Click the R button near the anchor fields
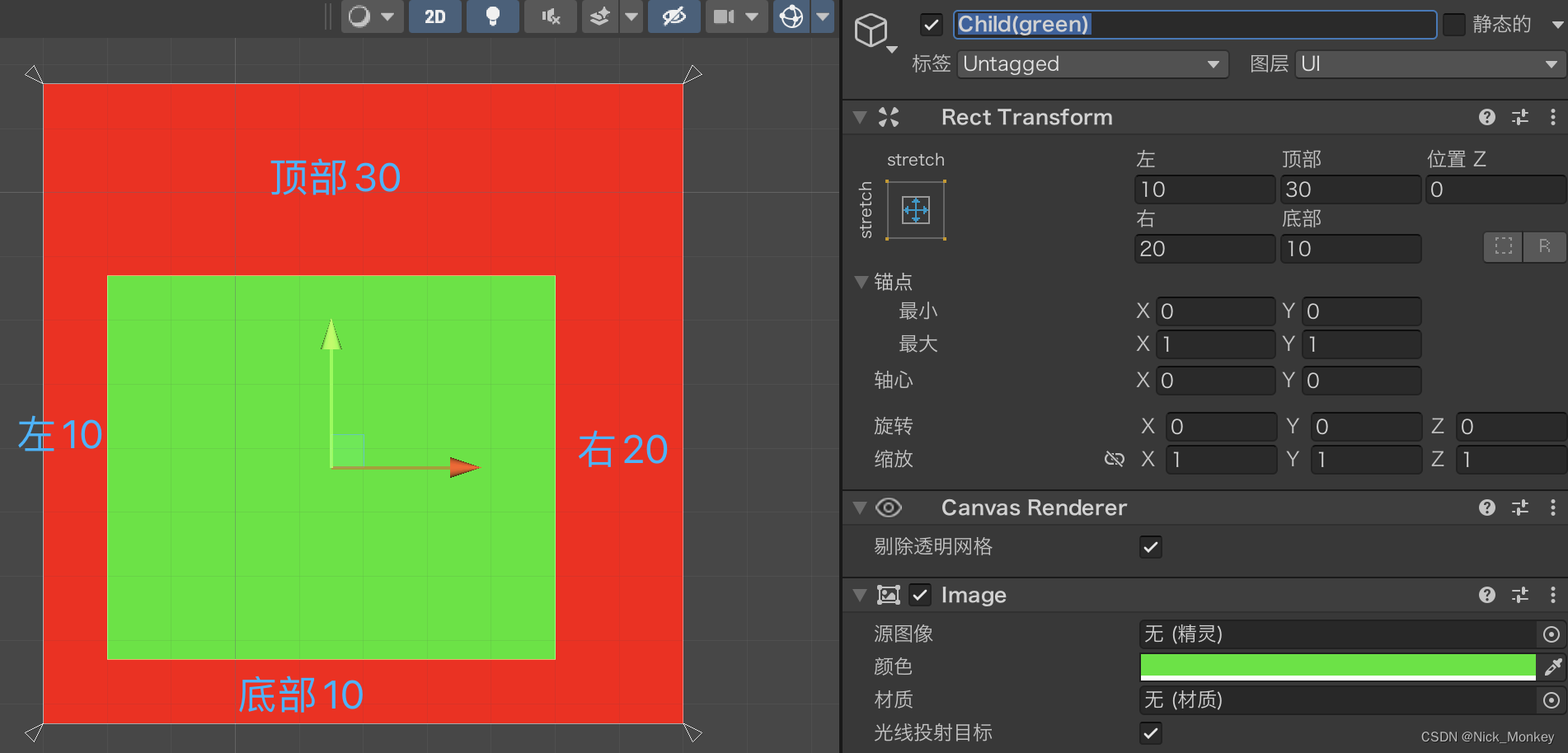 (1545, 246)
